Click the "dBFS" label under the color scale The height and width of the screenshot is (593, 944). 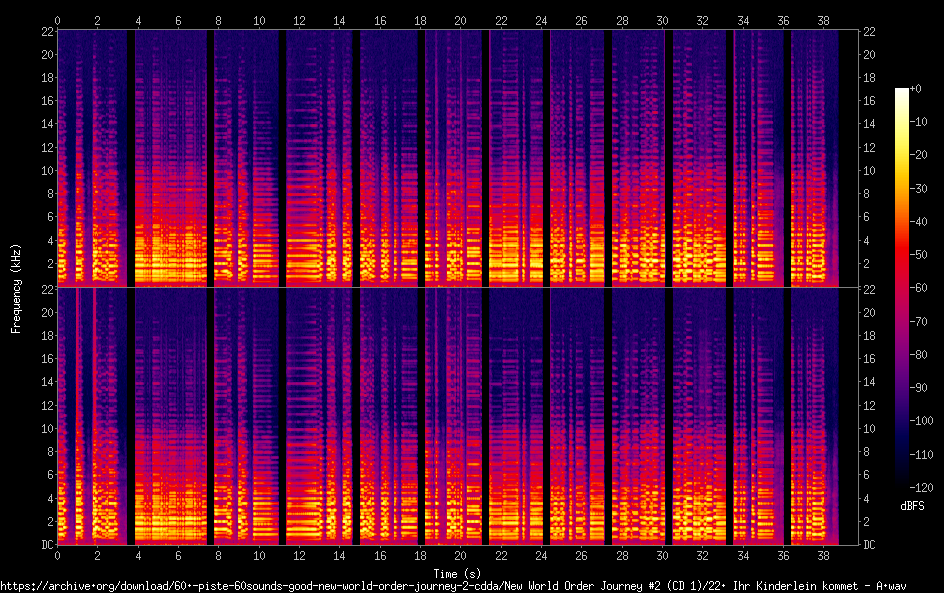coord(912,506)
